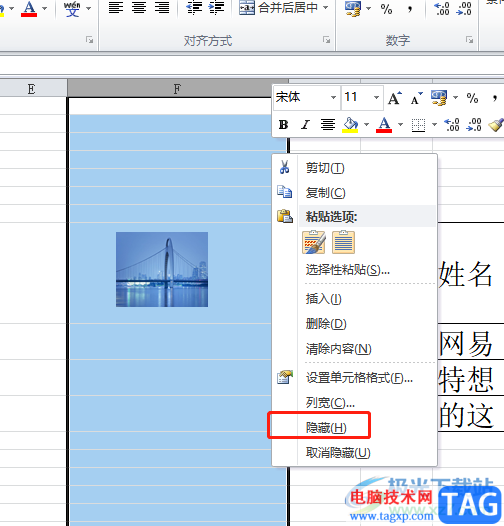Image resolution: width=504 pixels, height=526 pixels.
Task: Select column E header
Action: click(31, 89)
